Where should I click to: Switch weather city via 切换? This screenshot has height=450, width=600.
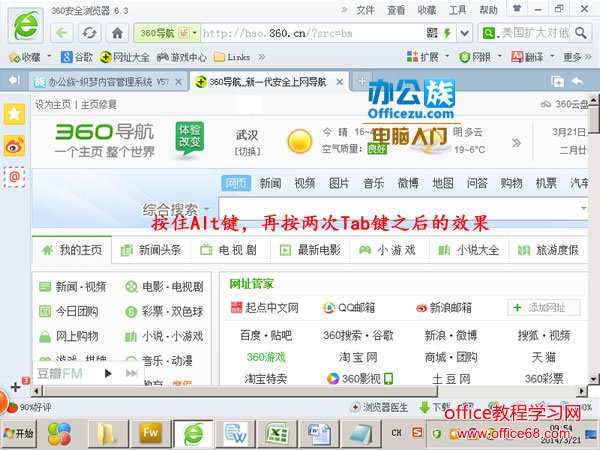(247, 152)
